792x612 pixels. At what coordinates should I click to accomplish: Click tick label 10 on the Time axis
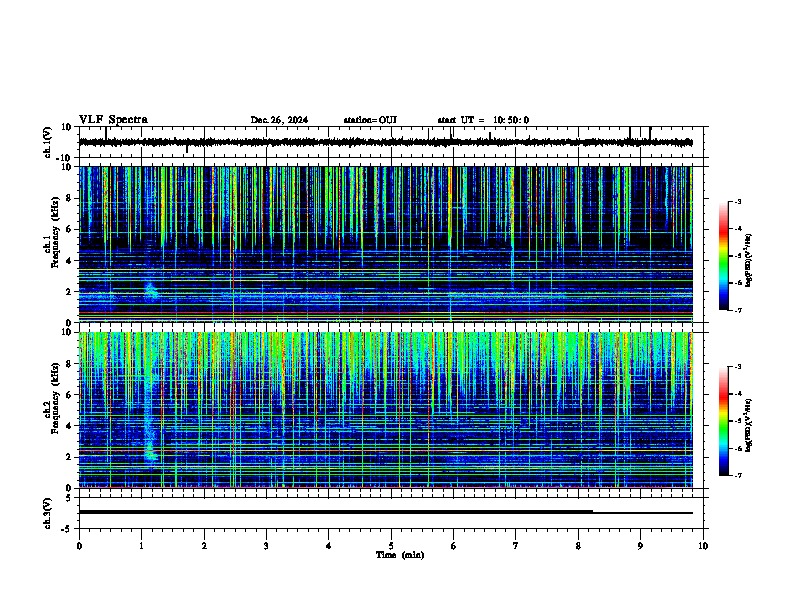point(703,546)
